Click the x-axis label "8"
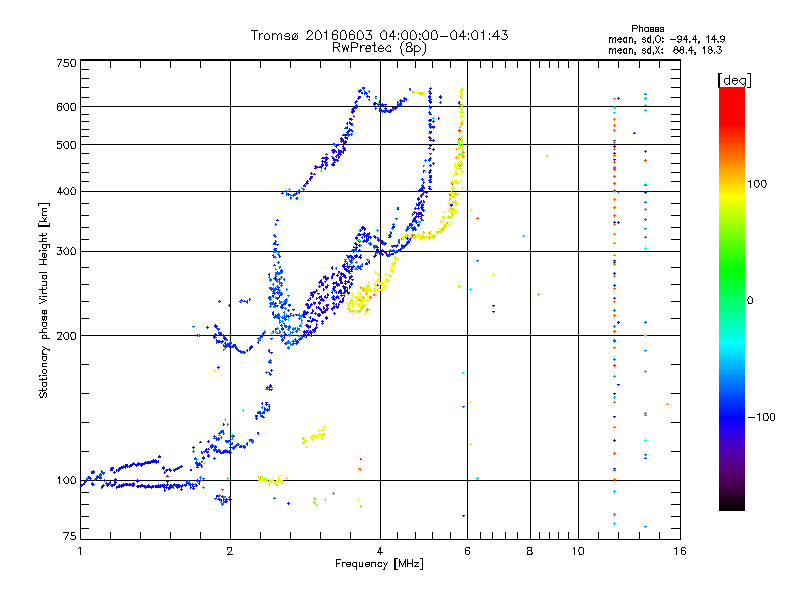 (x=530, y=551)
